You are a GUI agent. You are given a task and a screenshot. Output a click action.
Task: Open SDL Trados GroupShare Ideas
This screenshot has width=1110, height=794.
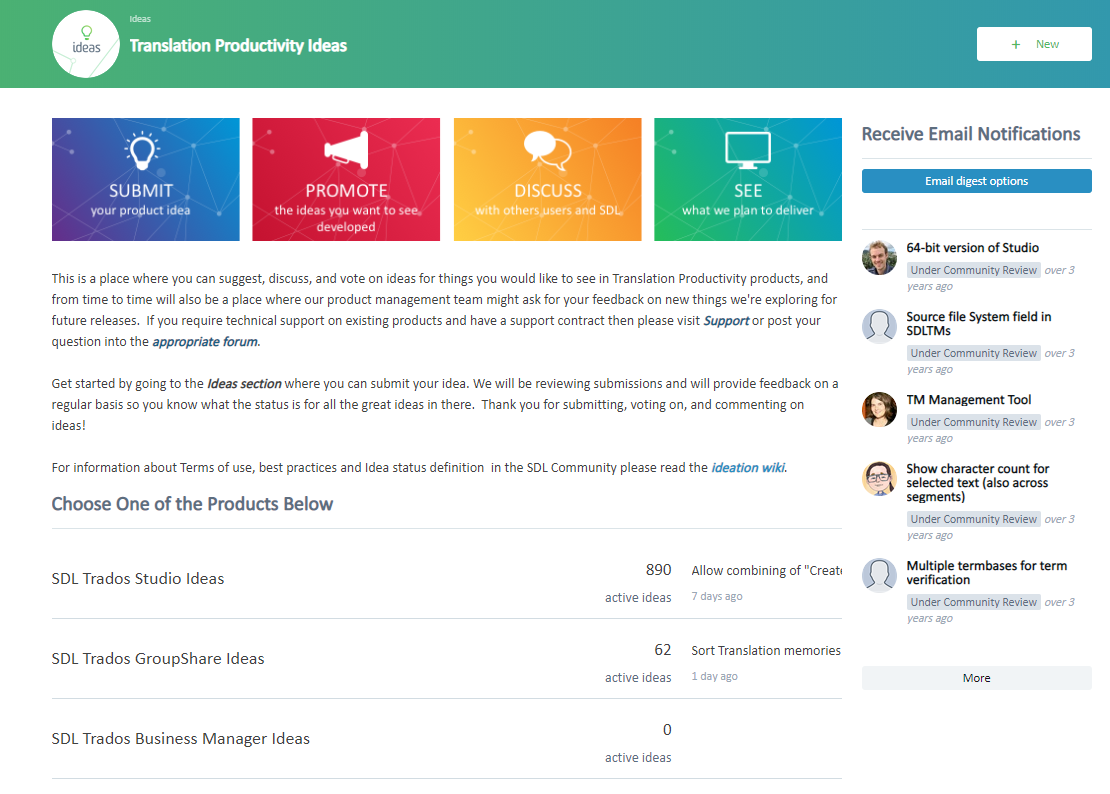158,659
